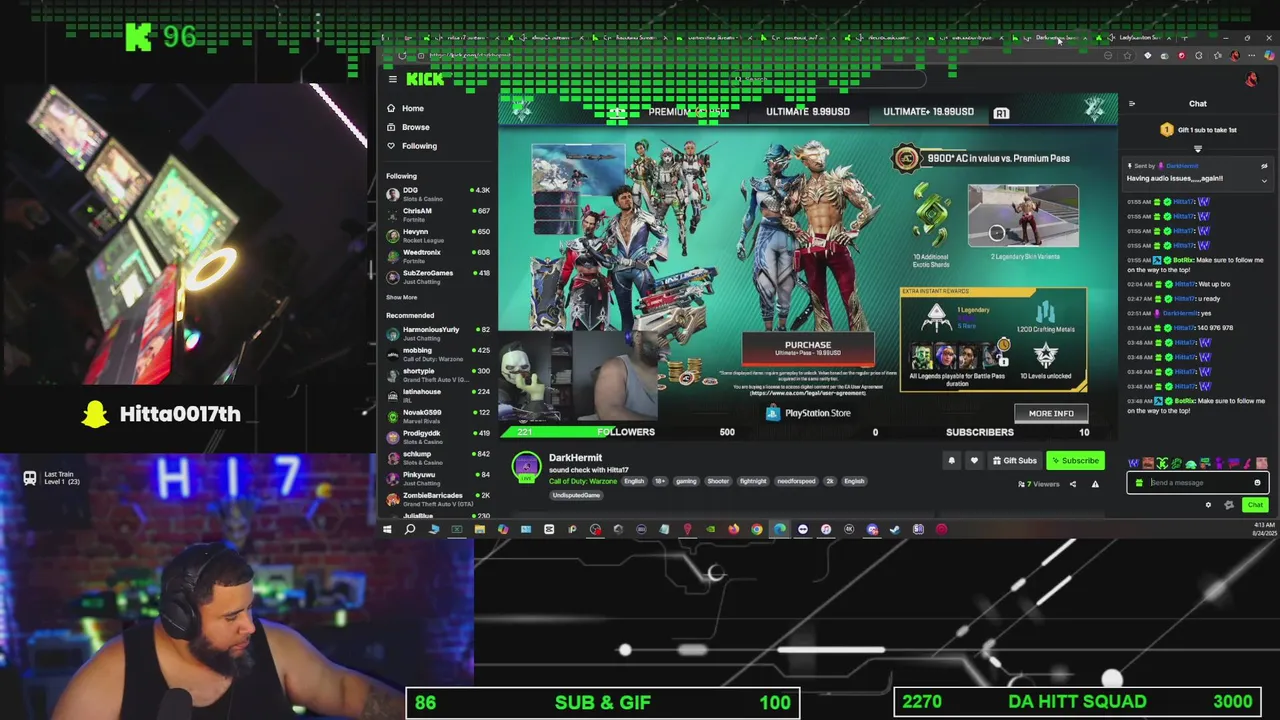Open user profile avatar top right
Screen dimensions: 1280x720
click(x=1251, y=79)
